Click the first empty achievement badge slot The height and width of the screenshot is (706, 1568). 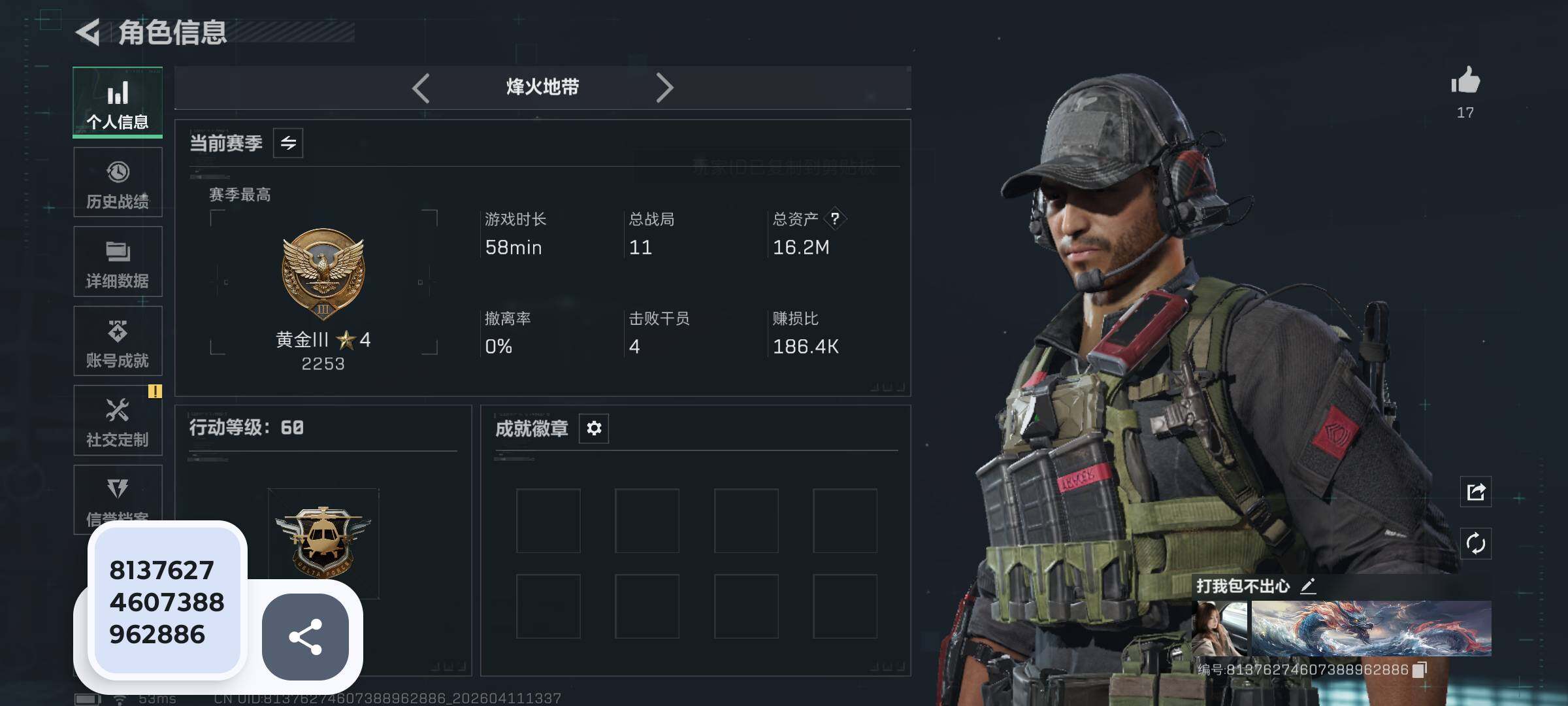click(548, 521)
